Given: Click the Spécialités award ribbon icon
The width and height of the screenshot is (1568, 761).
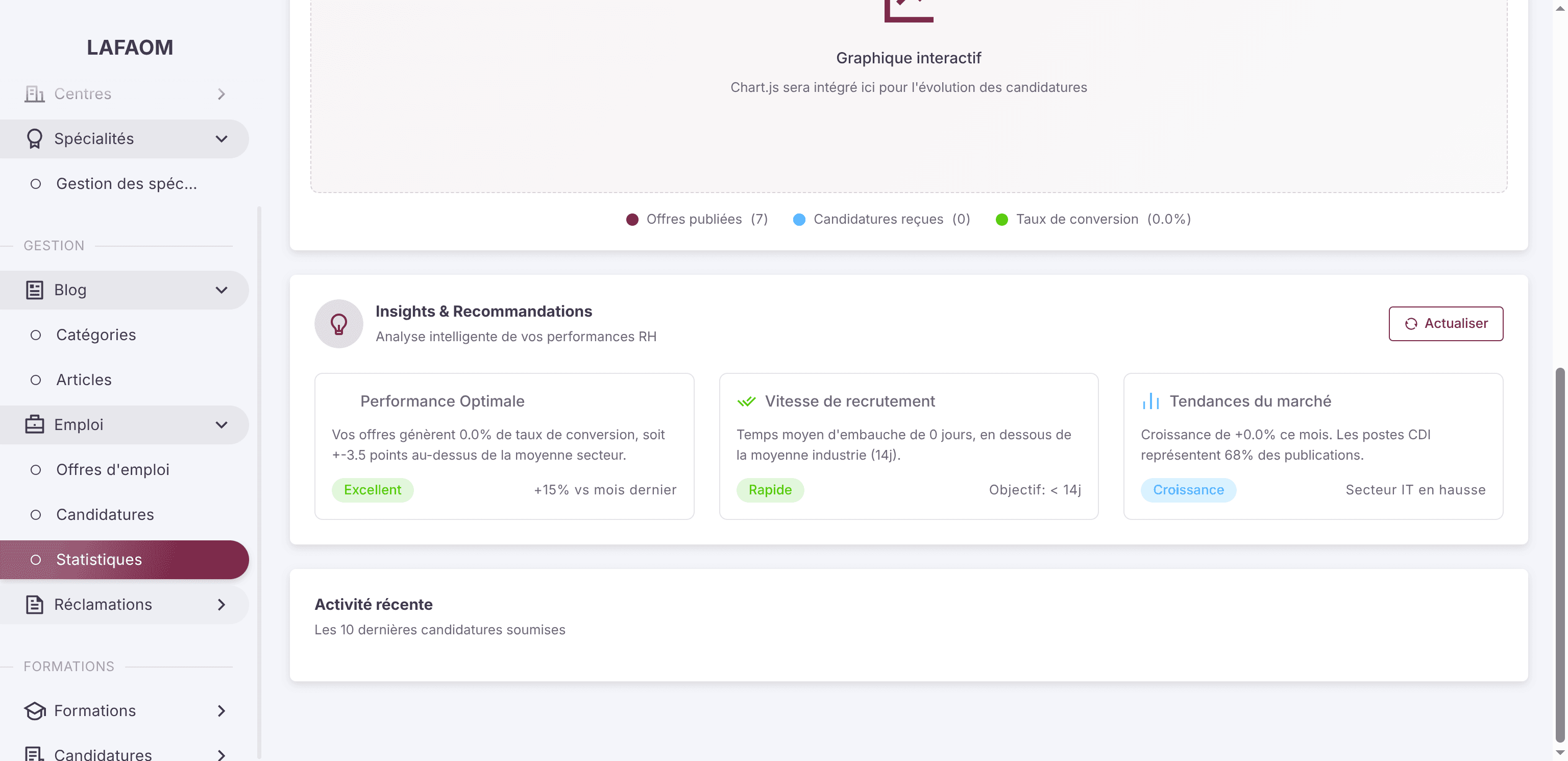Looking at the screenshot, I should [x=34, y=139].
